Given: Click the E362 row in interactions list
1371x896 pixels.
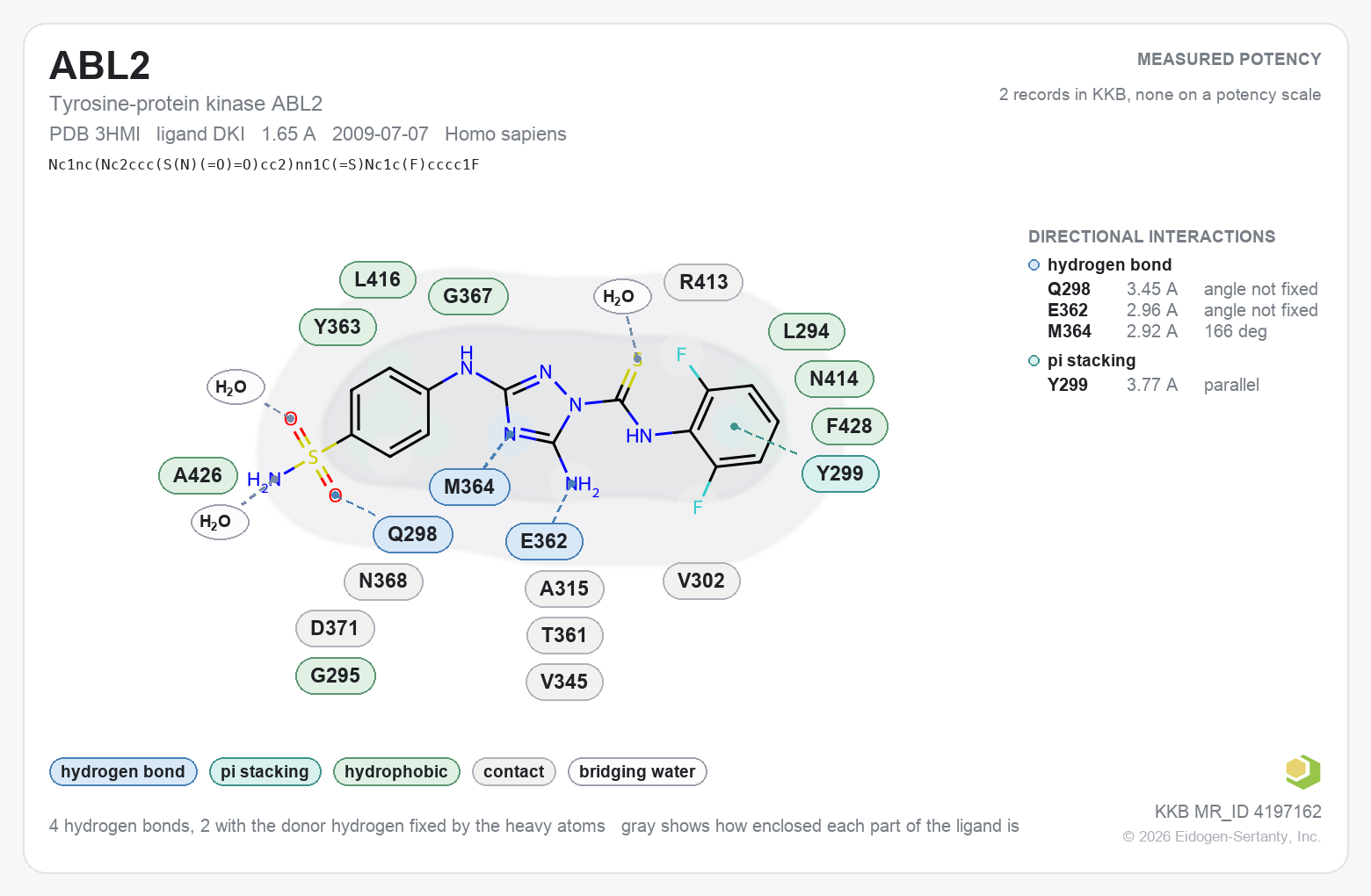Looking at the screenshot, I should [x=1182, y=311].
